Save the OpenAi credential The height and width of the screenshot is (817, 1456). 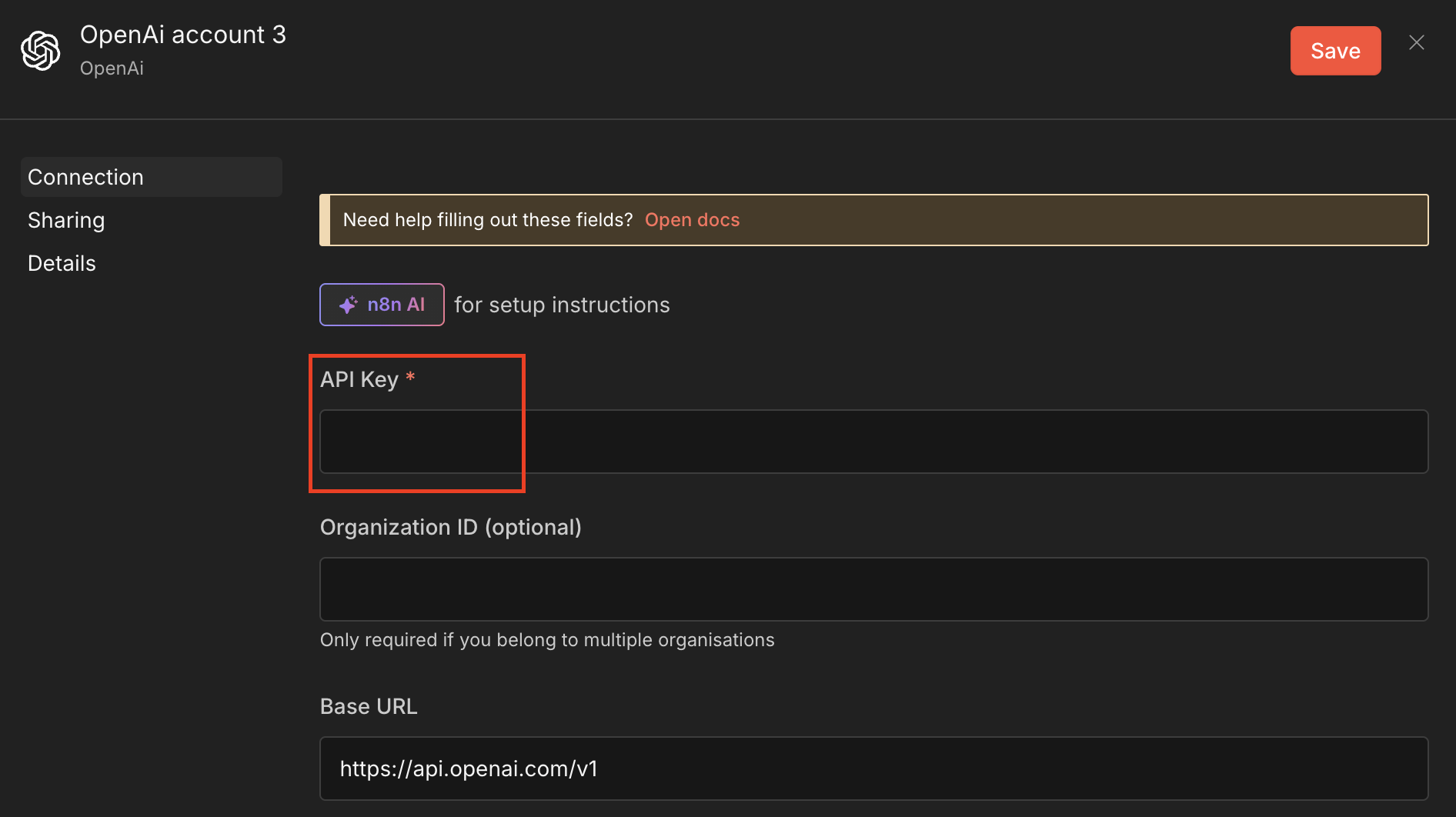pyautogui.click(x=1335, y=51)
